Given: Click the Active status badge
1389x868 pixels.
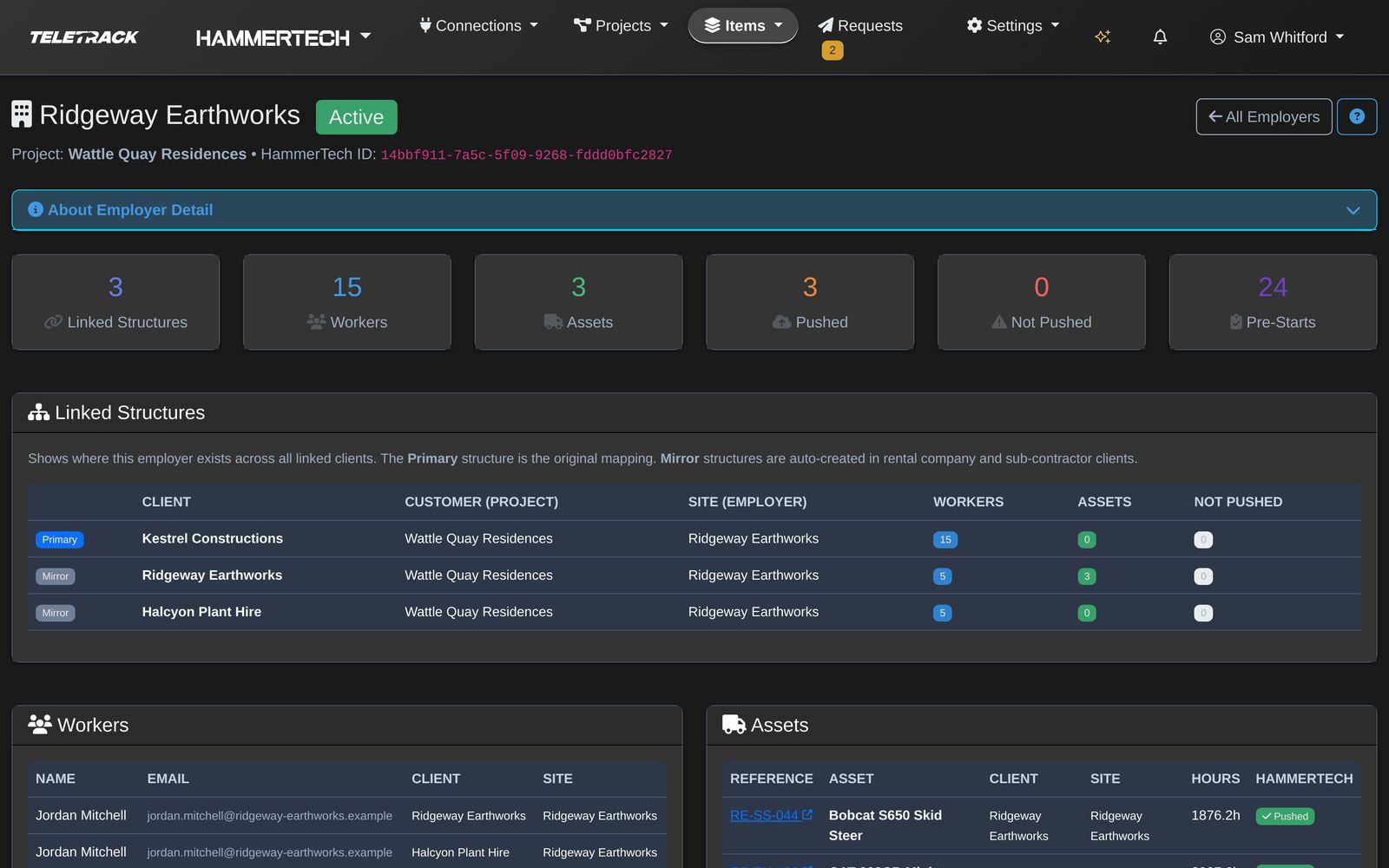Looking at the screenshot, I should pyautogui.click(x=356, y=117).
